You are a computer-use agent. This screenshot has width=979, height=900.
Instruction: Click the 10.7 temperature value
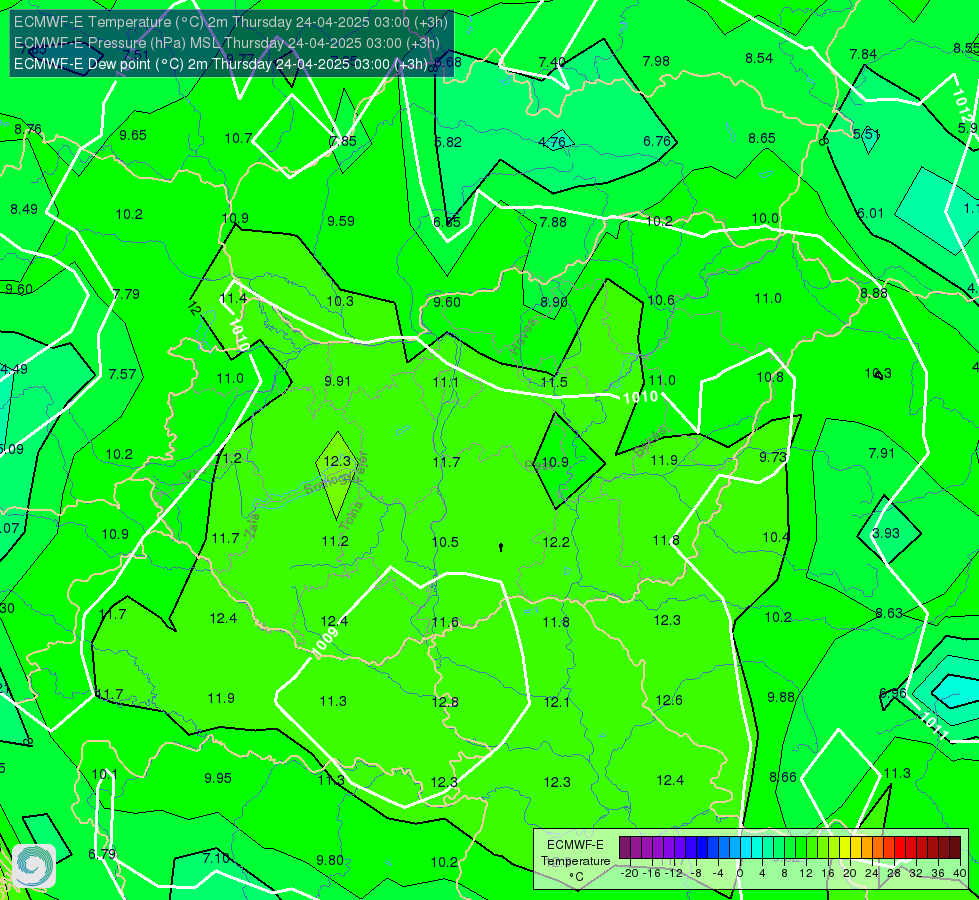238,139
